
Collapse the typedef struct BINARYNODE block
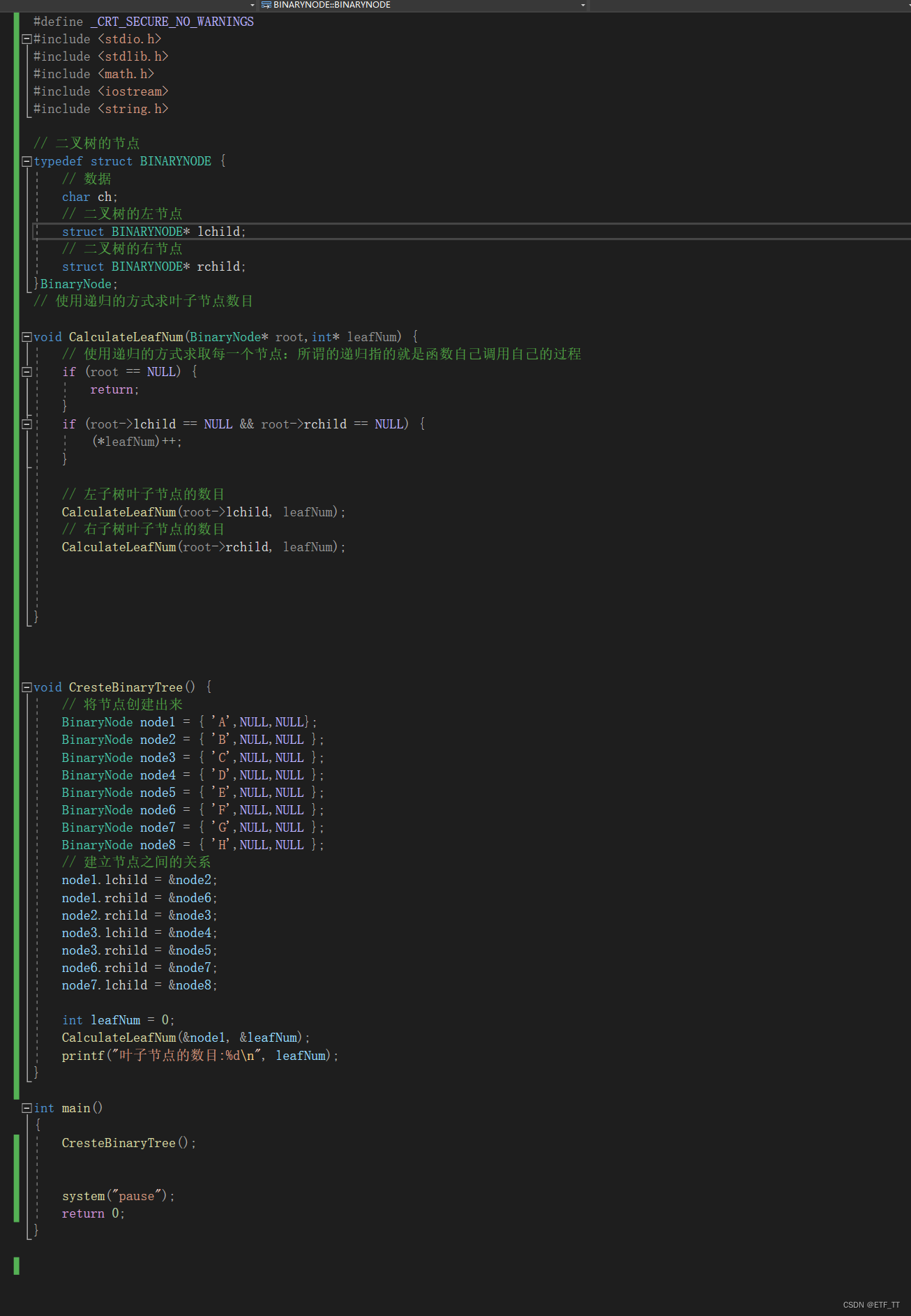tap(27, 161)
